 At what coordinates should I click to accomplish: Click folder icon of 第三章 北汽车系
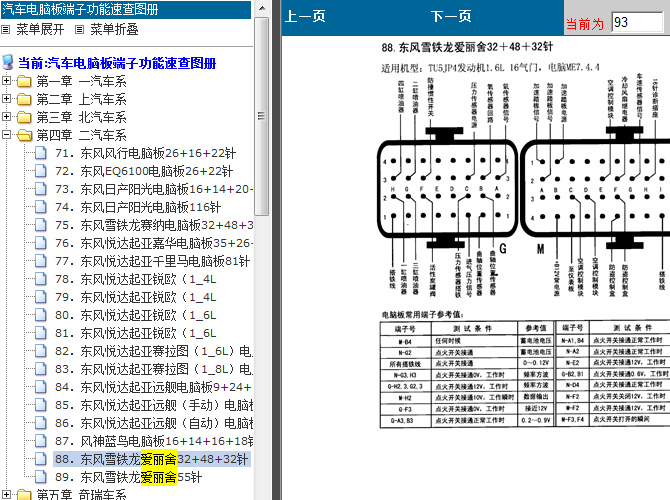[x=24, y=117]
